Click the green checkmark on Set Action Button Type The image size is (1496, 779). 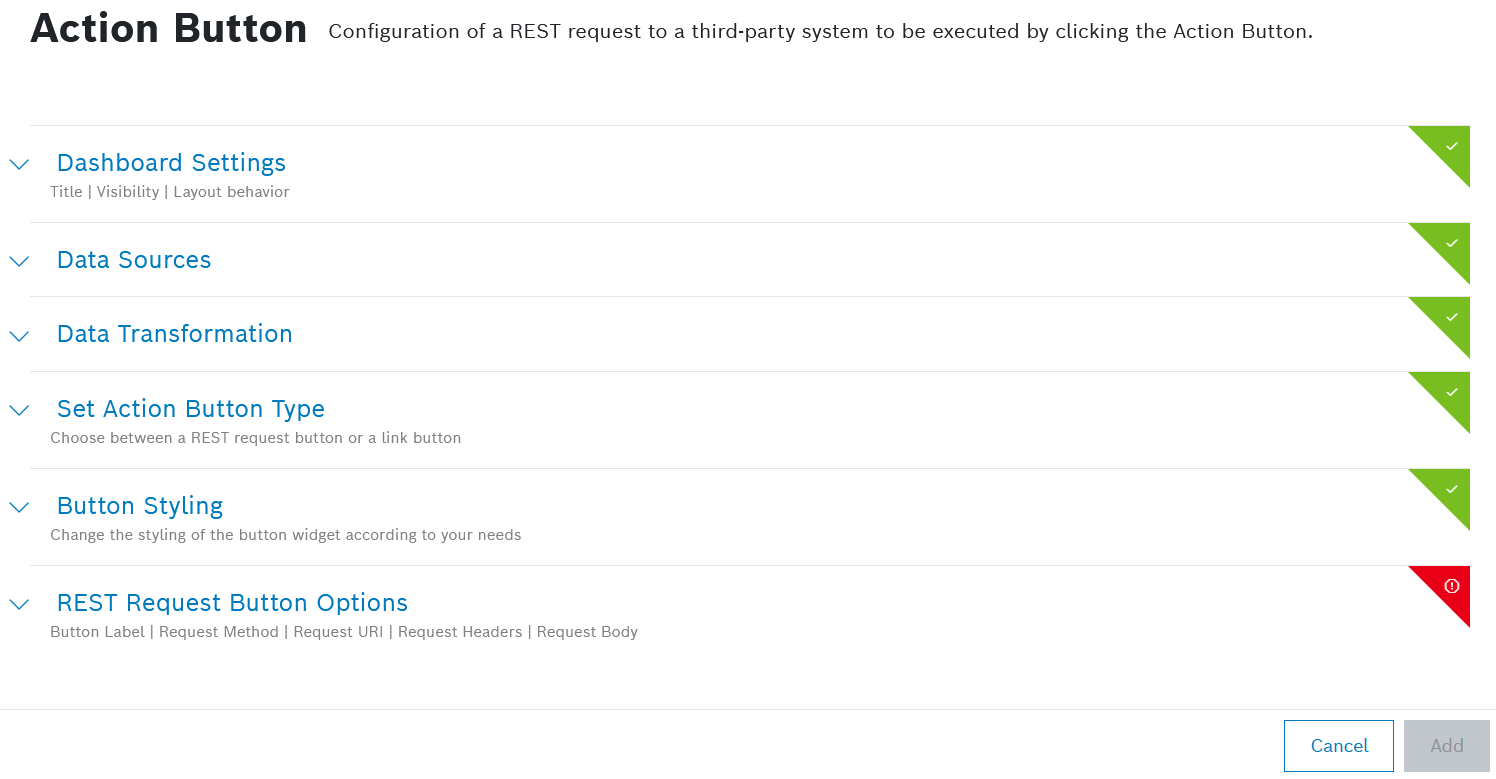tap(1451, 392)
